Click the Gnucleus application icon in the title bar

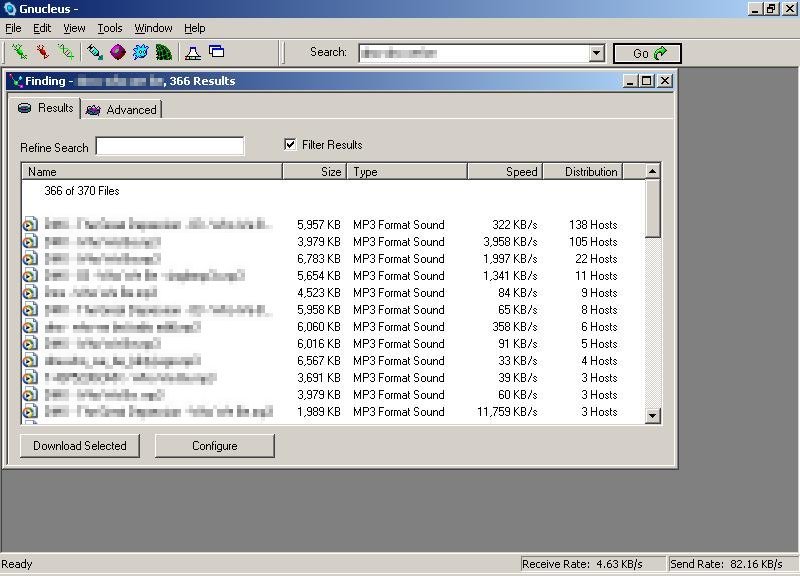coord(10,9)
